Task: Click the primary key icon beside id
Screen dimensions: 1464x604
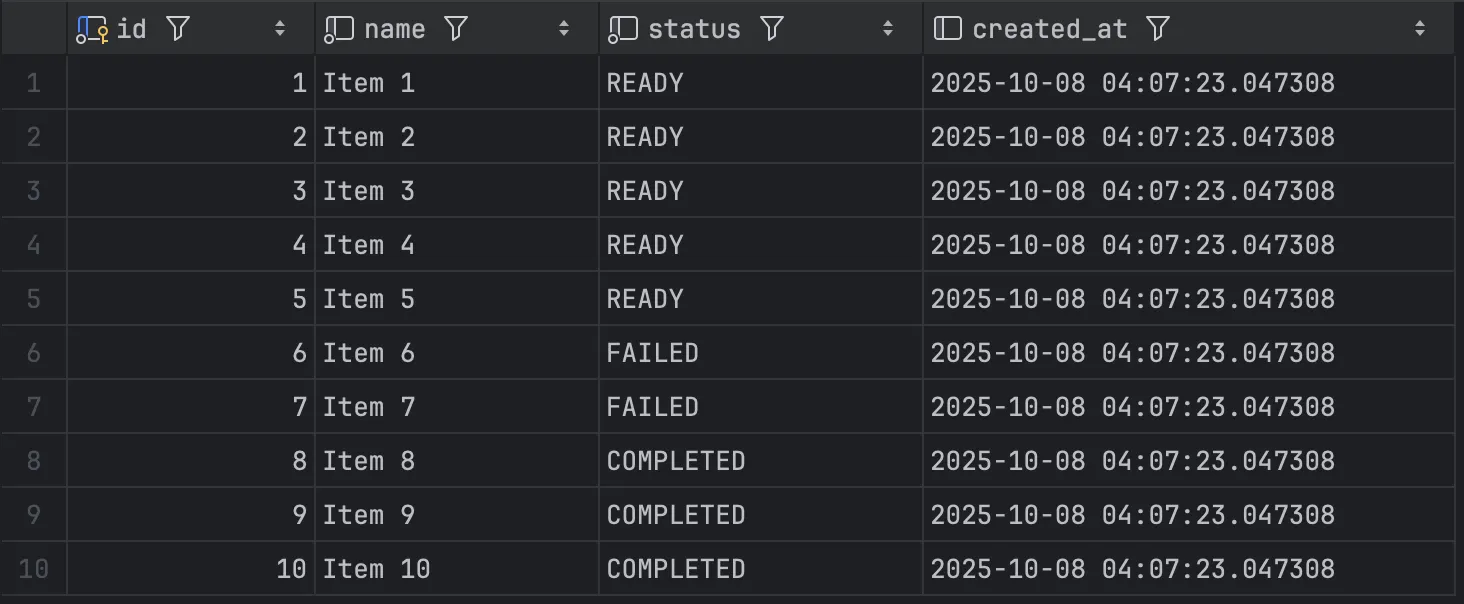Action: click(92, 29)
